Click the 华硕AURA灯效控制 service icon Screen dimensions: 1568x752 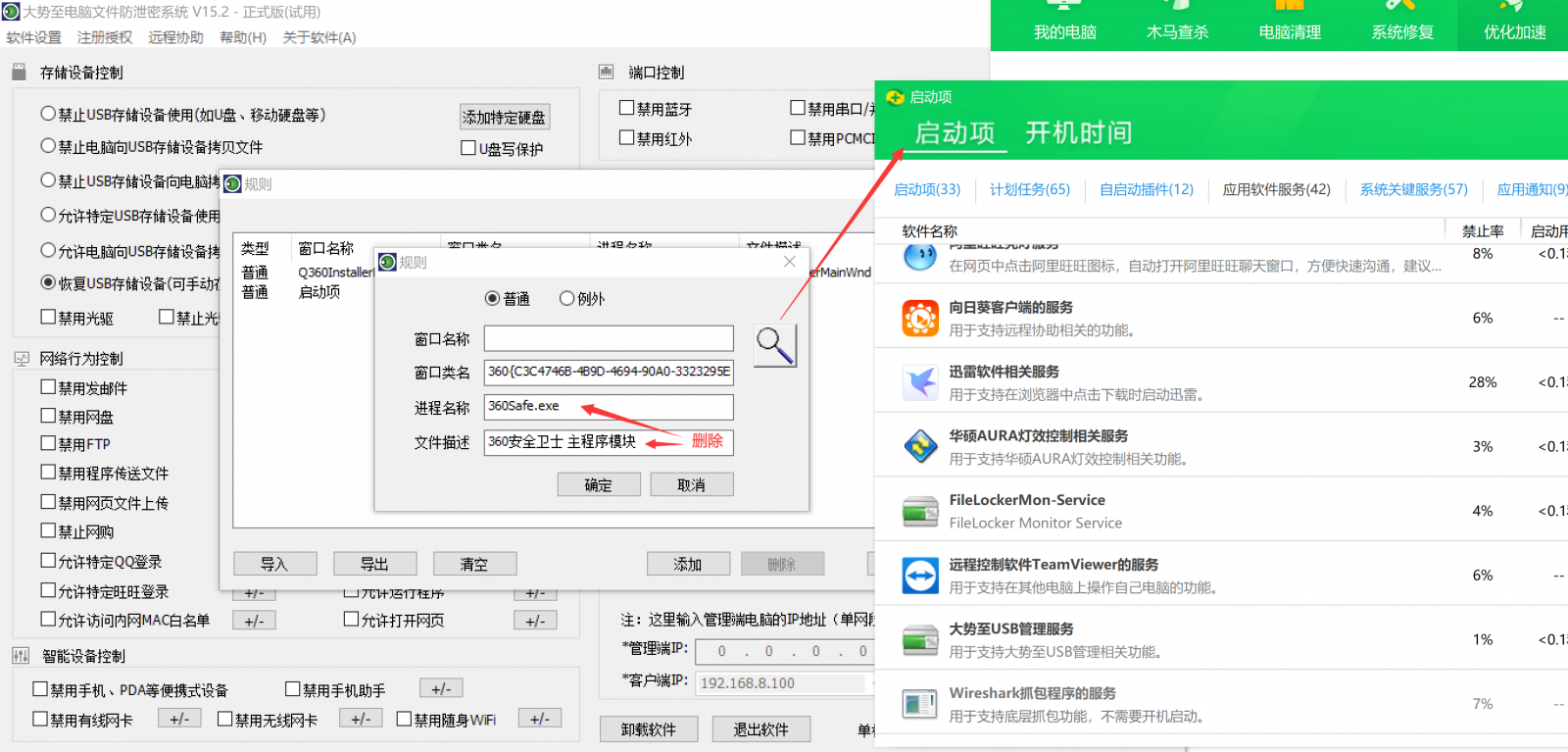coord(920,446)
